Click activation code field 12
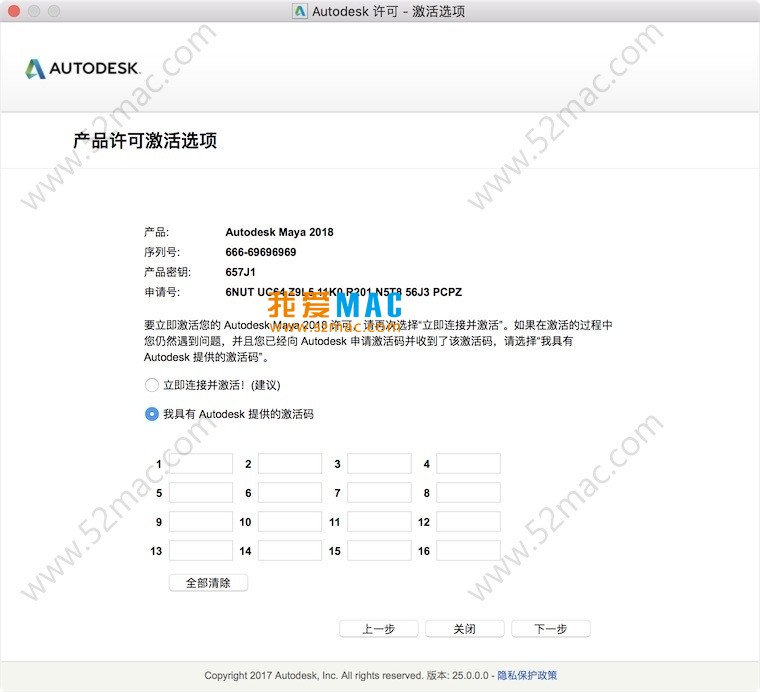 468,522
